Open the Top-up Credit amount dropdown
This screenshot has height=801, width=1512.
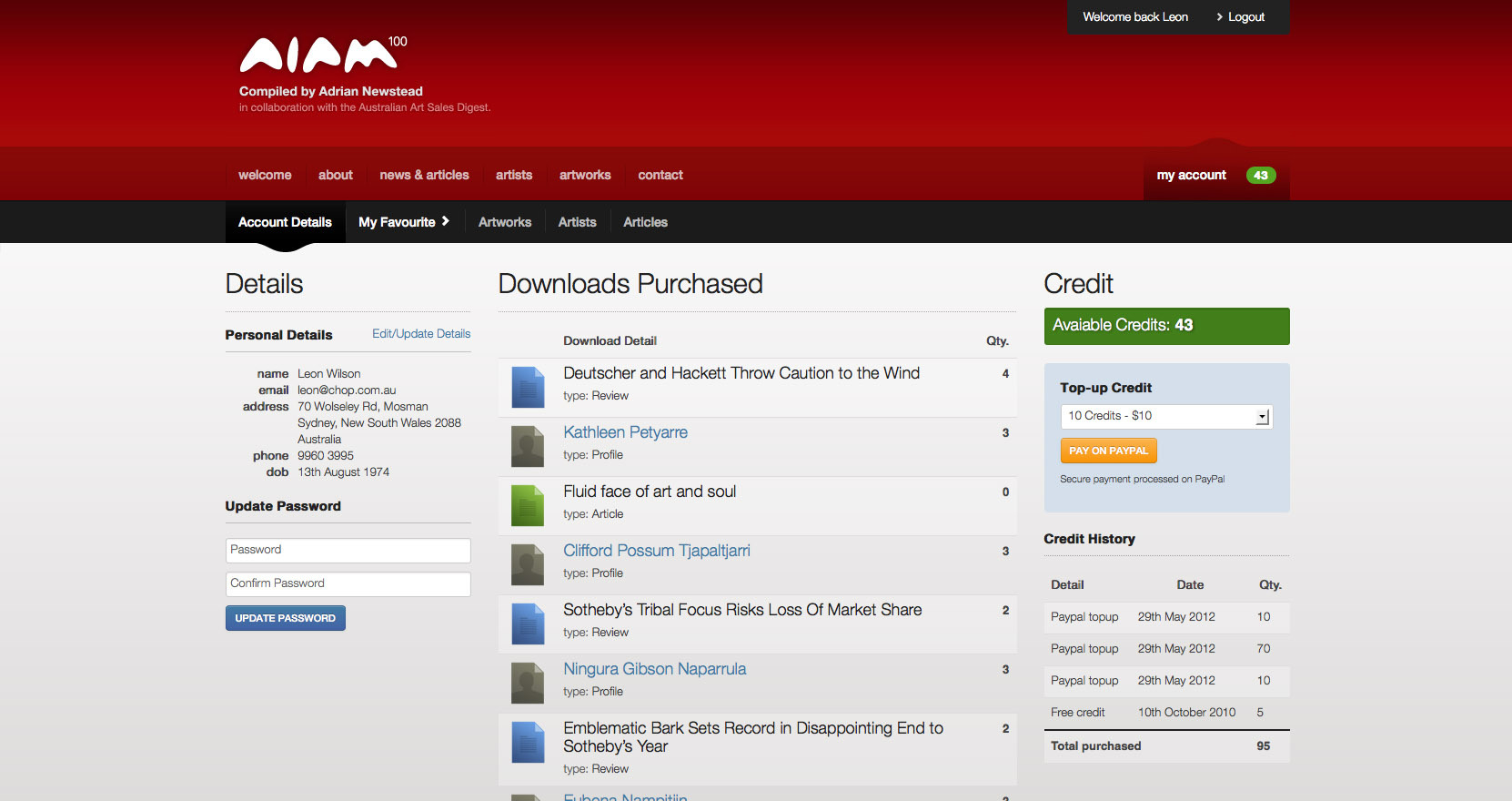[x=1166, y=416]
